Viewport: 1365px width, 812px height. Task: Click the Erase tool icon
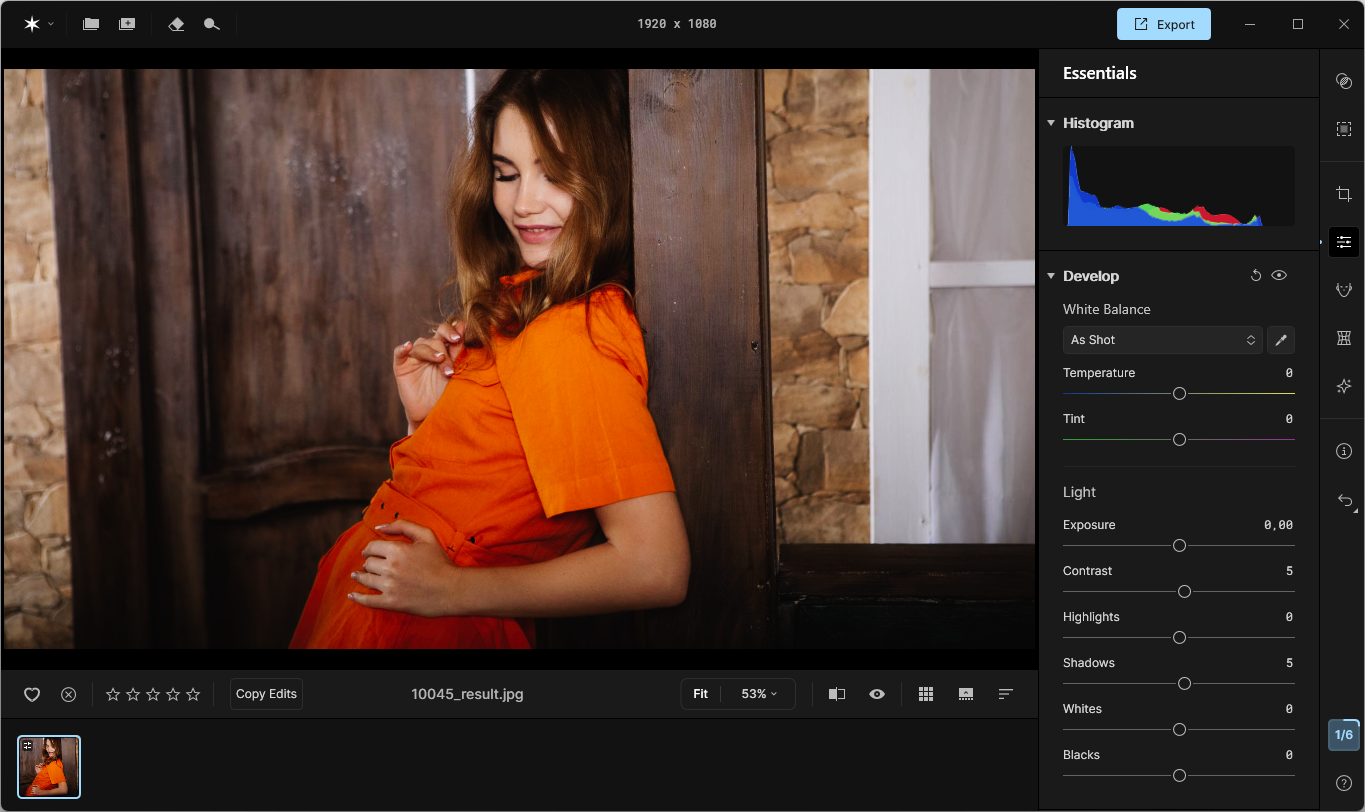[x=176, y=24]
